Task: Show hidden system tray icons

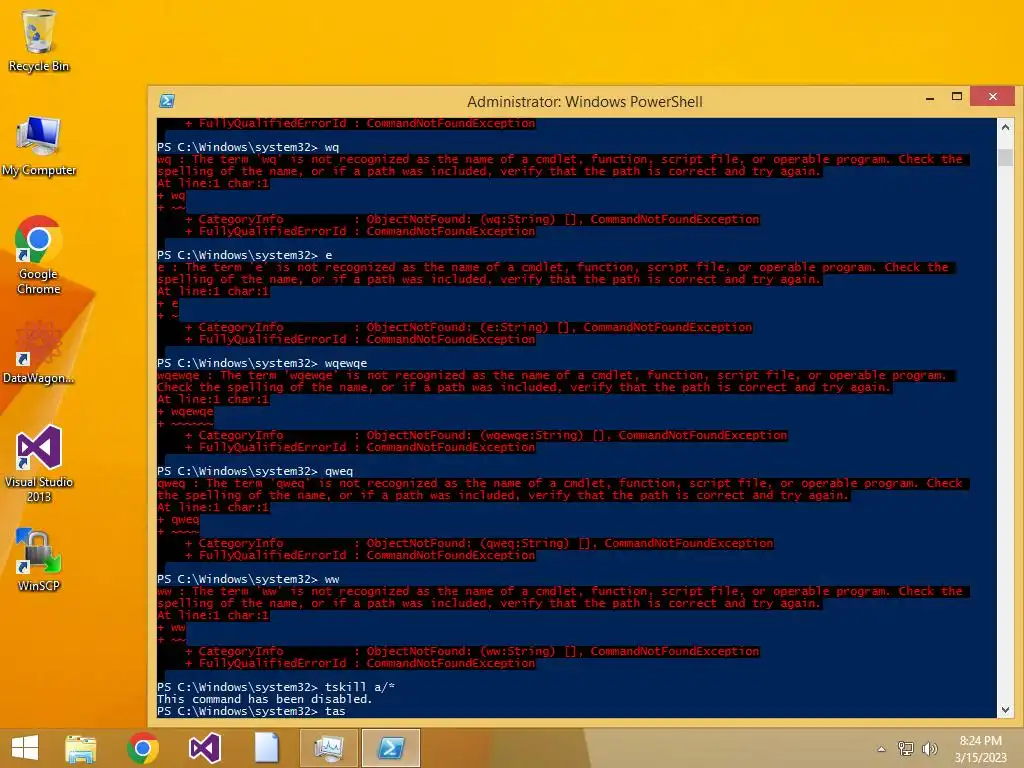Action: point(881,749)
